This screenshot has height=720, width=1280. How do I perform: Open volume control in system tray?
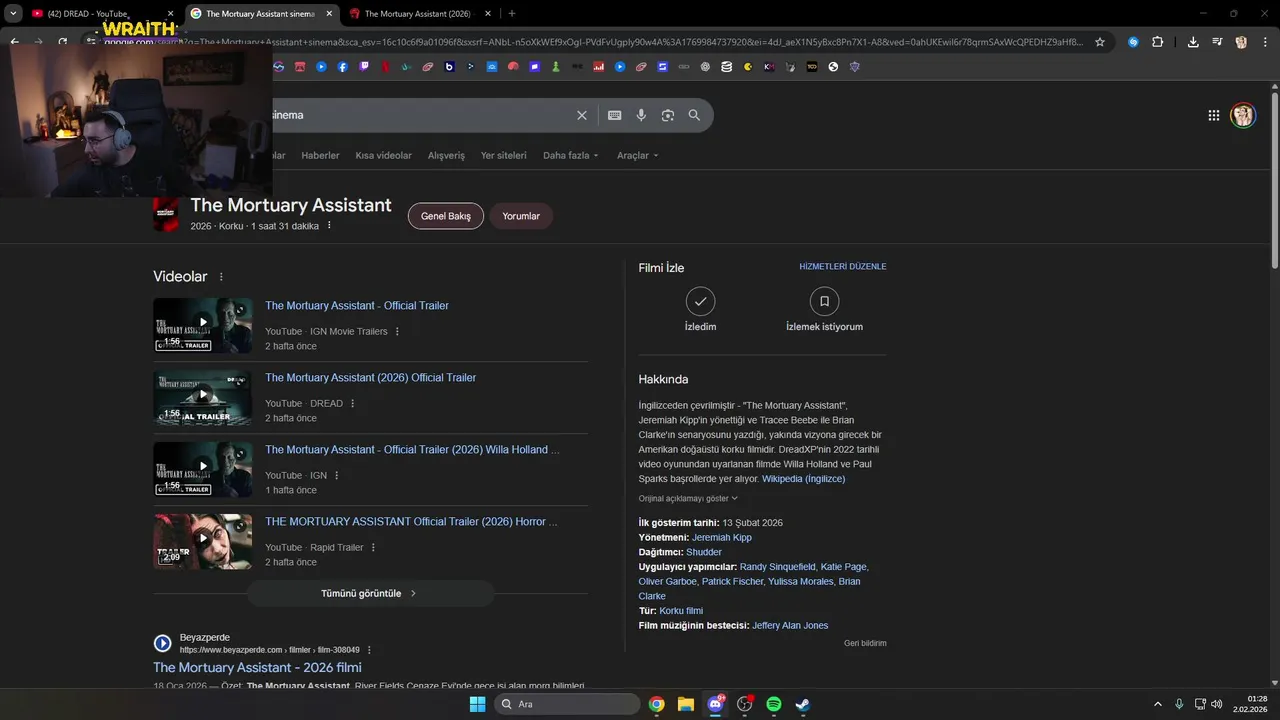[x=1216, y=704]
